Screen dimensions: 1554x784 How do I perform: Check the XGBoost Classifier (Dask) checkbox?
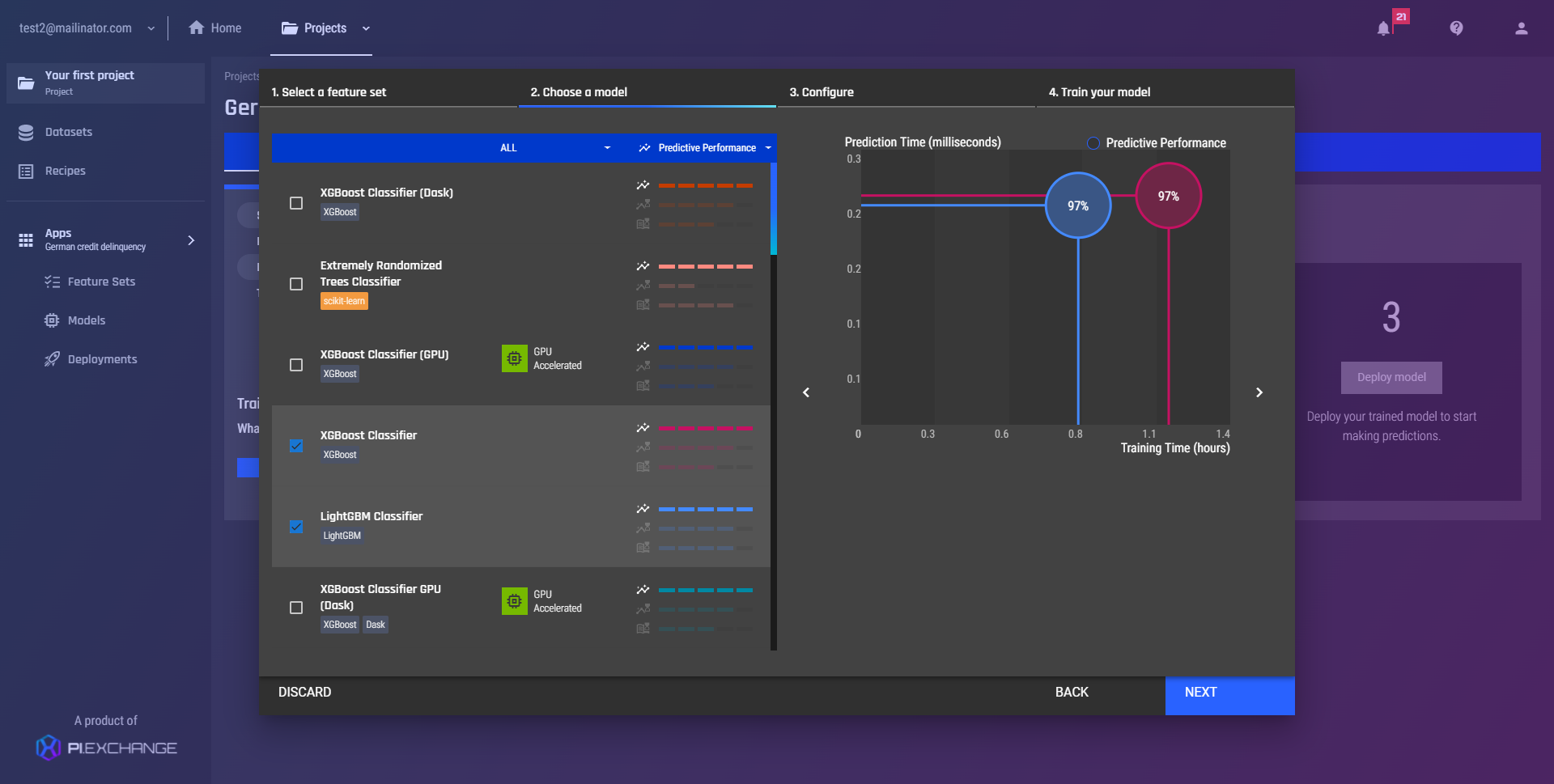pos(296,203)
